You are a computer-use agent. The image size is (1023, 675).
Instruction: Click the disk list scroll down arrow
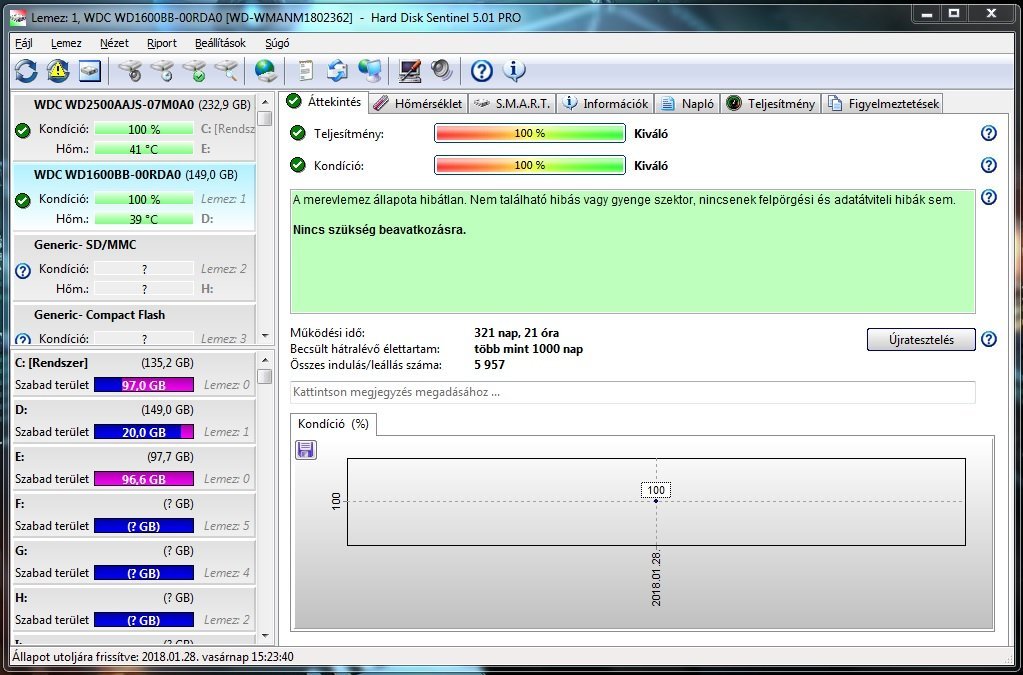(x=265, y=336)
